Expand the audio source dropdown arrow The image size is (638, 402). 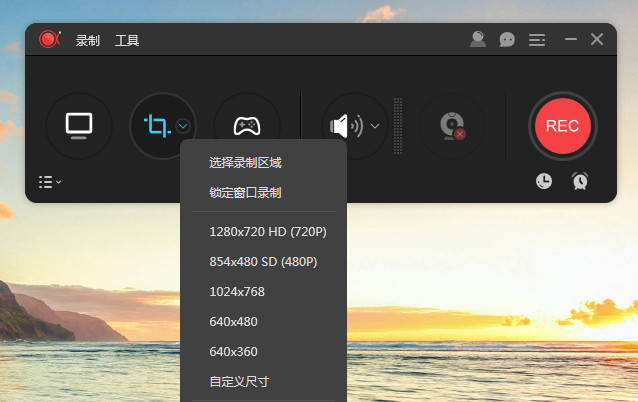(375, 126)
